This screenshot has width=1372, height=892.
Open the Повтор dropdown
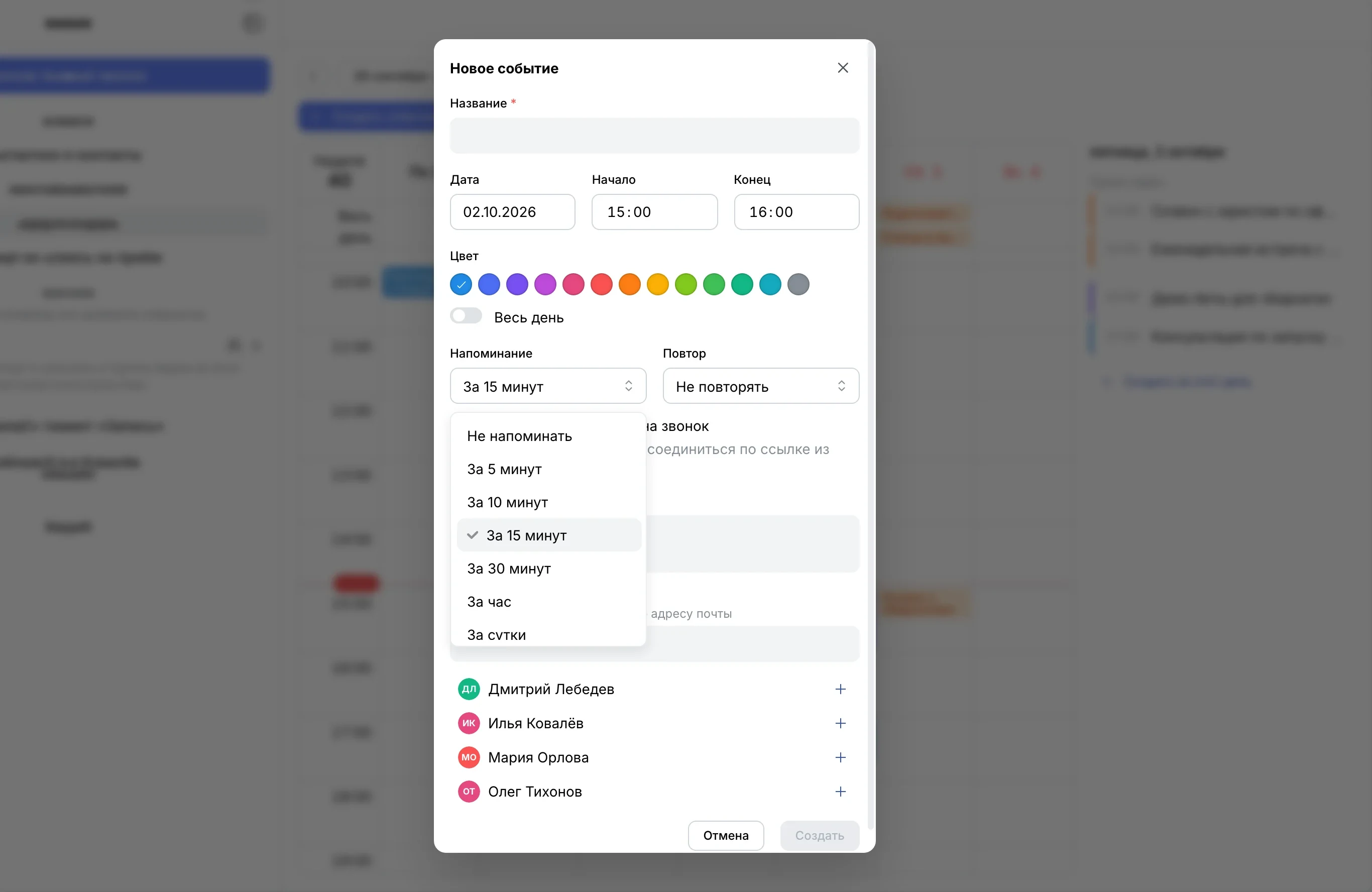tap(760, 386)
